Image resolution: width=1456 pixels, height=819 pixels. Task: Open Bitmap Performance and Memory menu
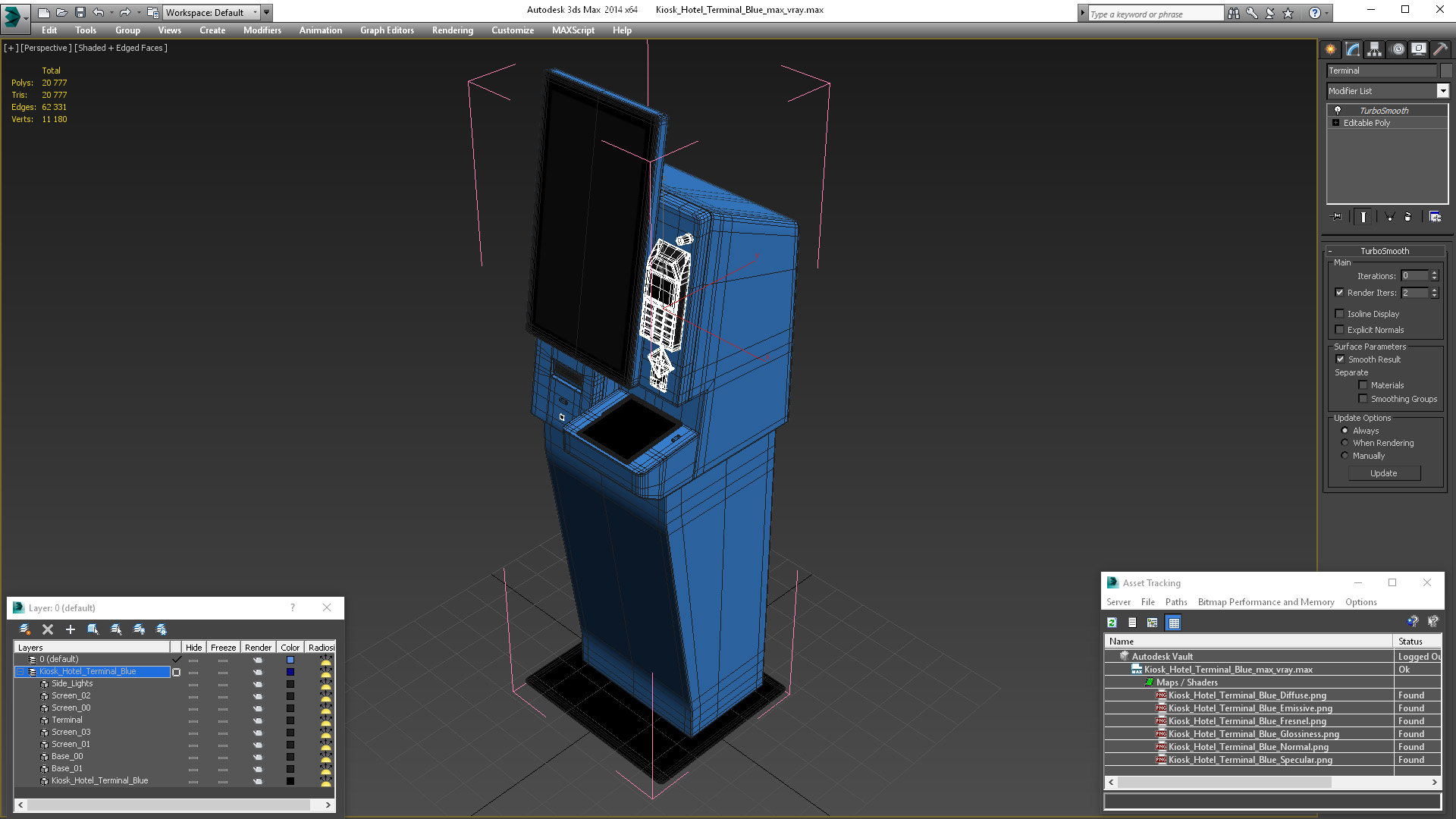pyautogui.click(x=1266, y=602)
